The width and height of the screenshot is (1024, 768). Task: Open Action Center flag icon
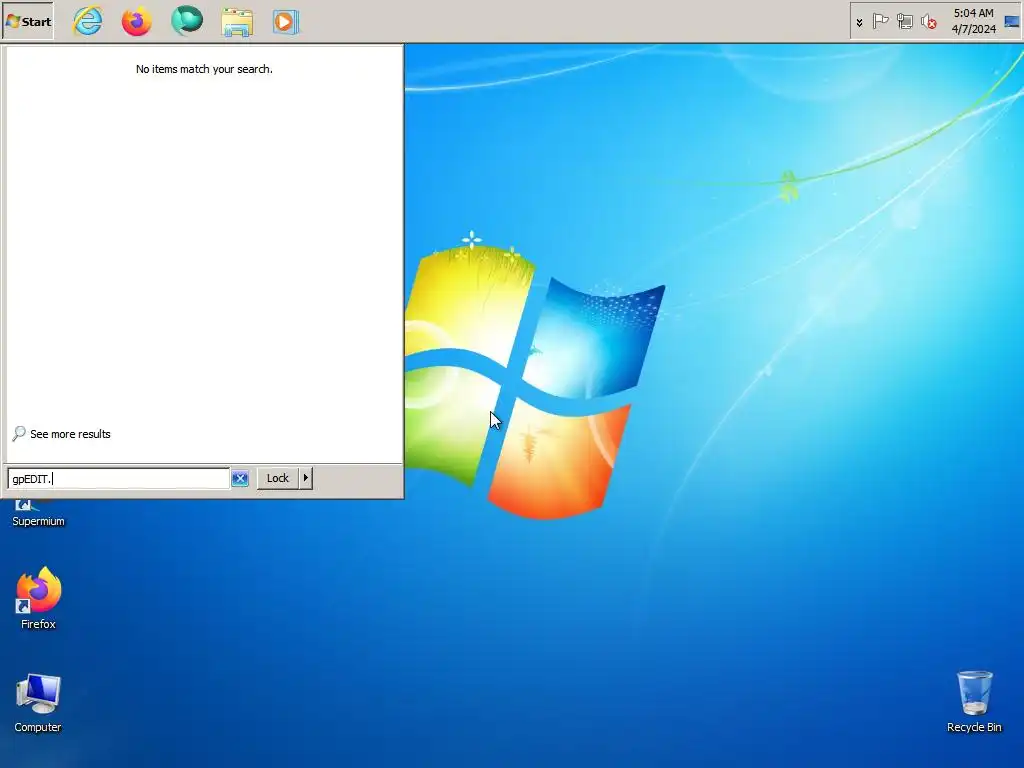coord(880,22)
